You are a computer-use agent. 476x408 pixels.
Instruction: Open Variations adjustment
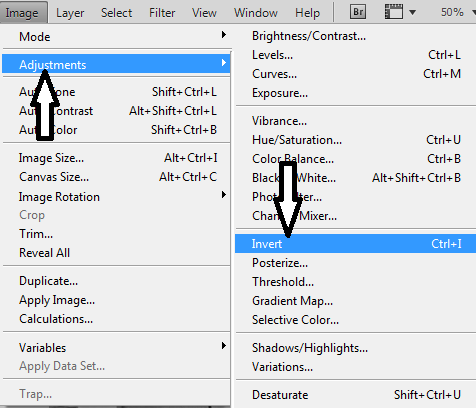click(x=355, y=367)
